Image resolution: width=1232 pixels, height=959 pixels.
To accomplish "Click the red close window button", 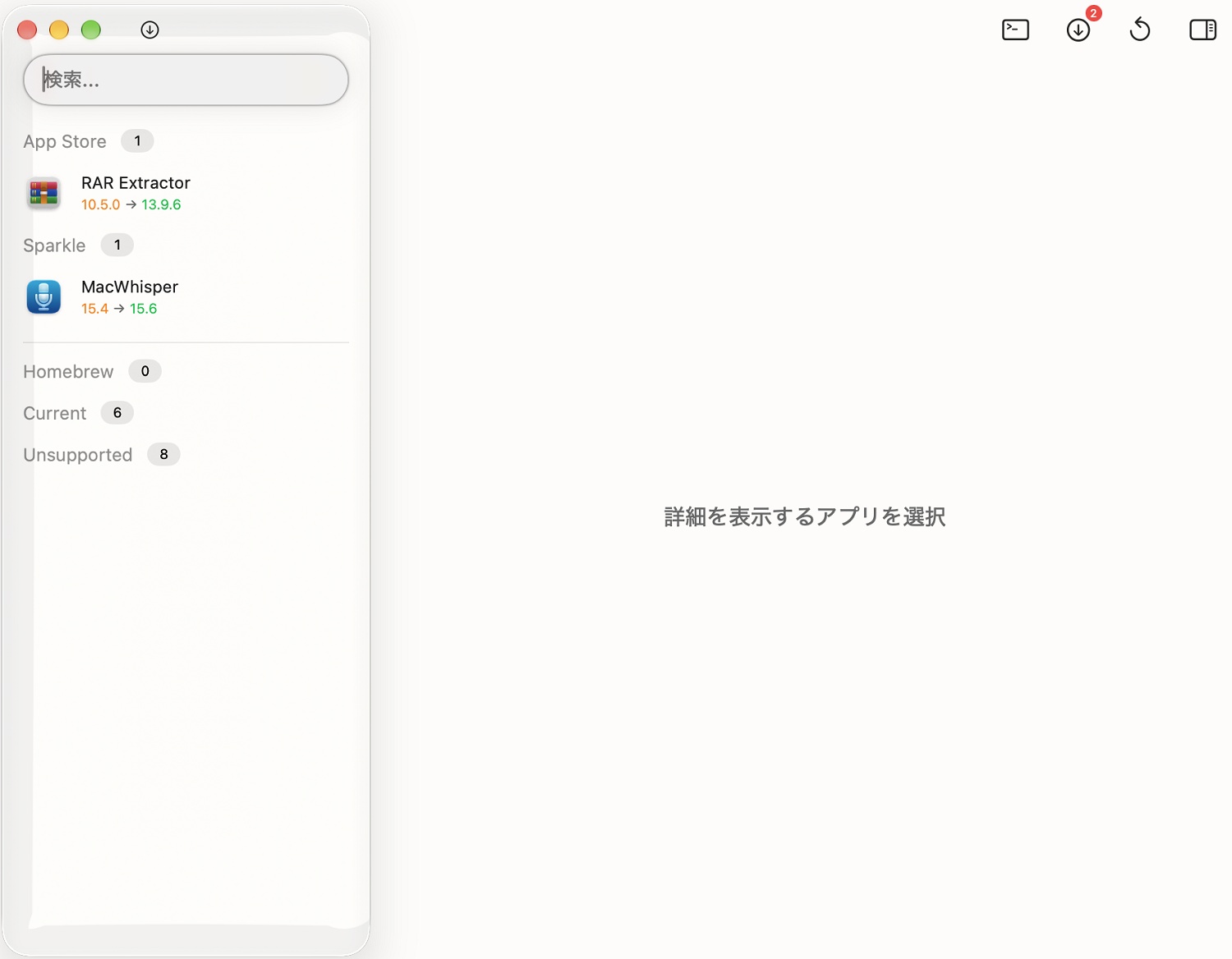I will pos(27,30).
